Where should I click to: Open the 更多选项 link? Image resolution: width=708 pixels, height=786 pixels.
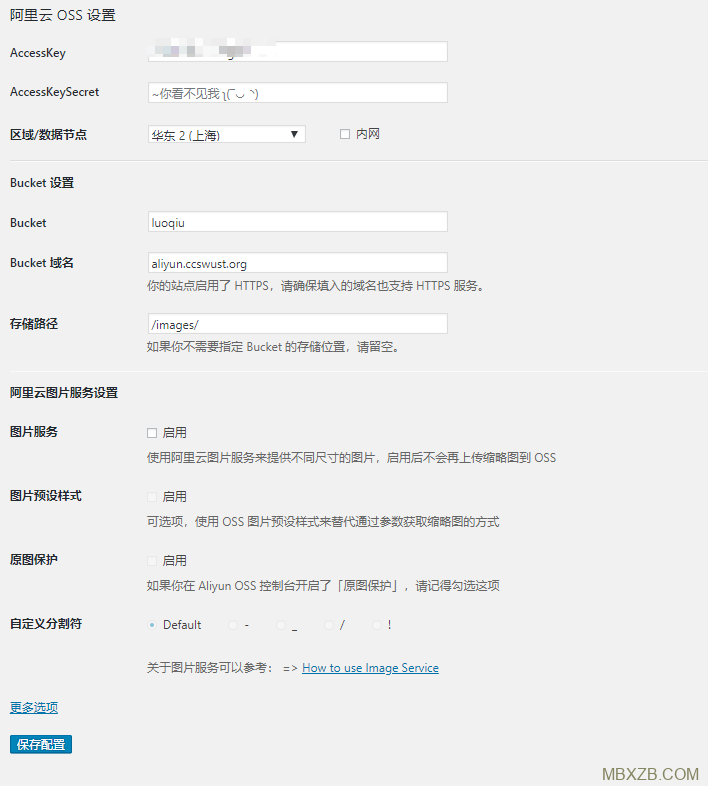pos(34,707)
